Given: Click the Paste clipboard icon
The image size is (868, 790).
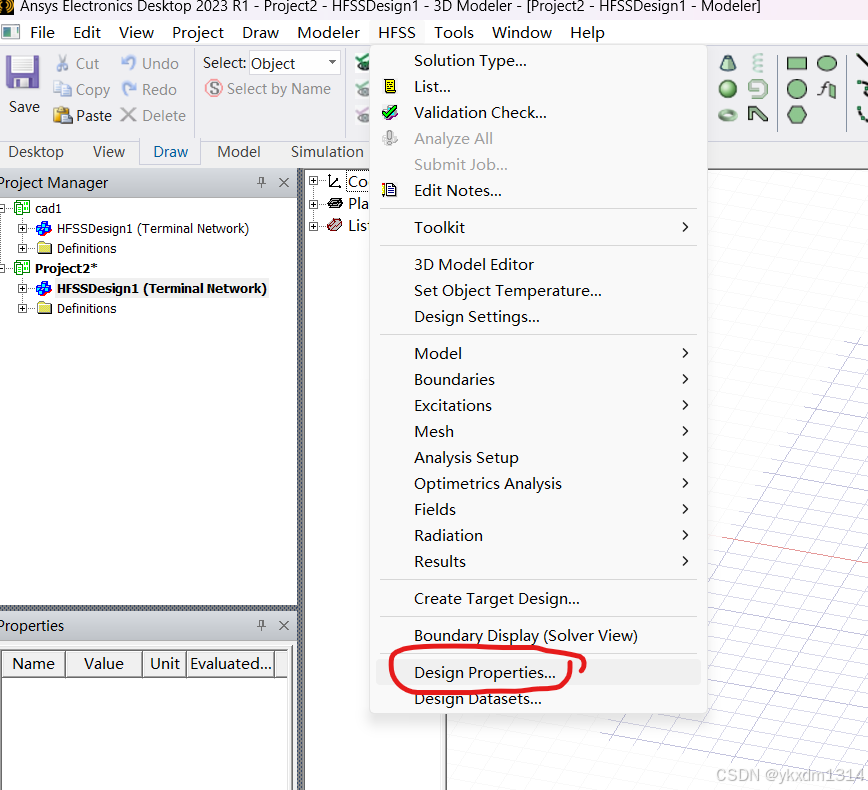Looking at the screenshot, I should 63,115.
